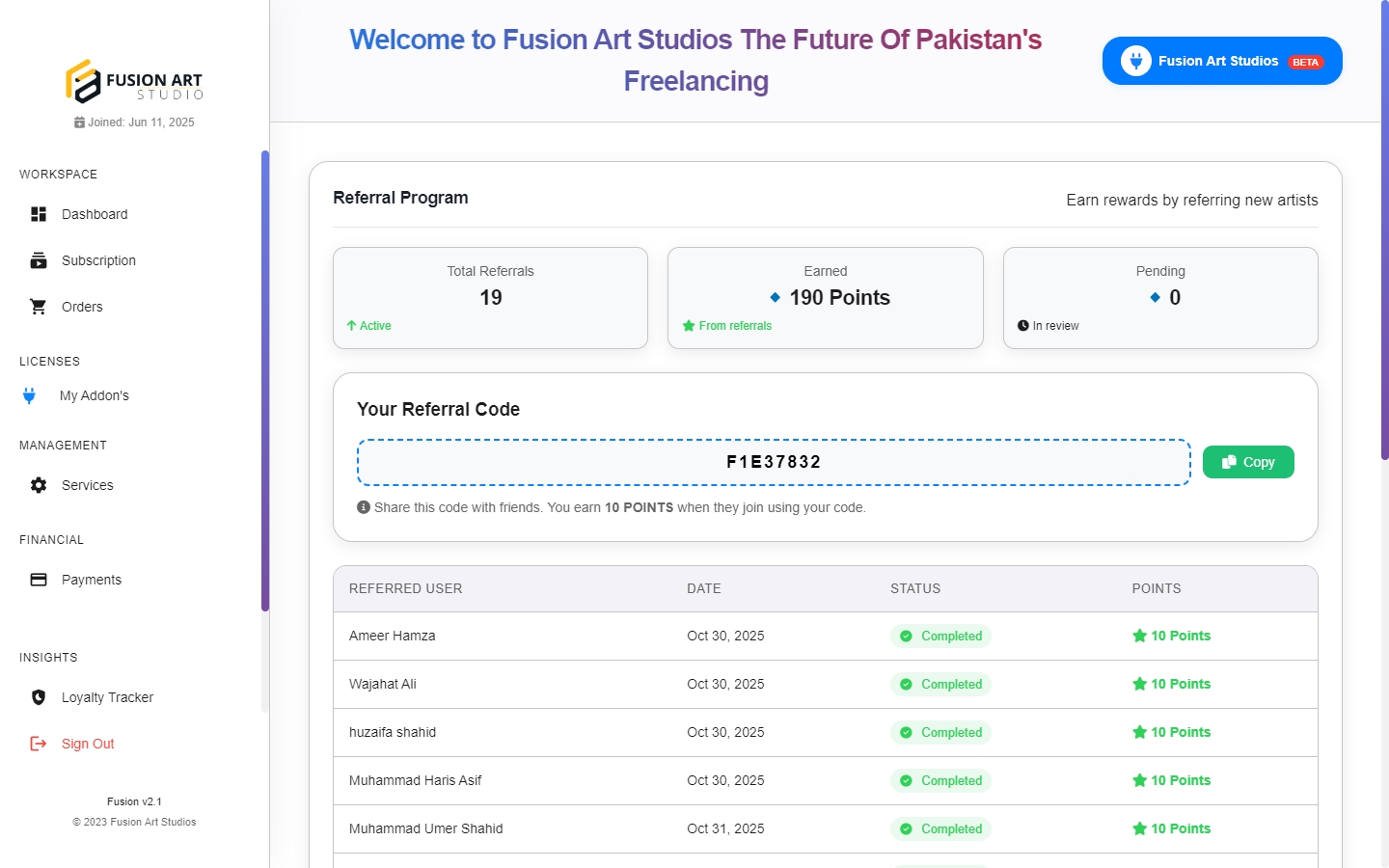The height and width of the screenshot is (868, 1389).
Task: Click the name Muhammad Haris Asif
Action: tap(416, 780)
